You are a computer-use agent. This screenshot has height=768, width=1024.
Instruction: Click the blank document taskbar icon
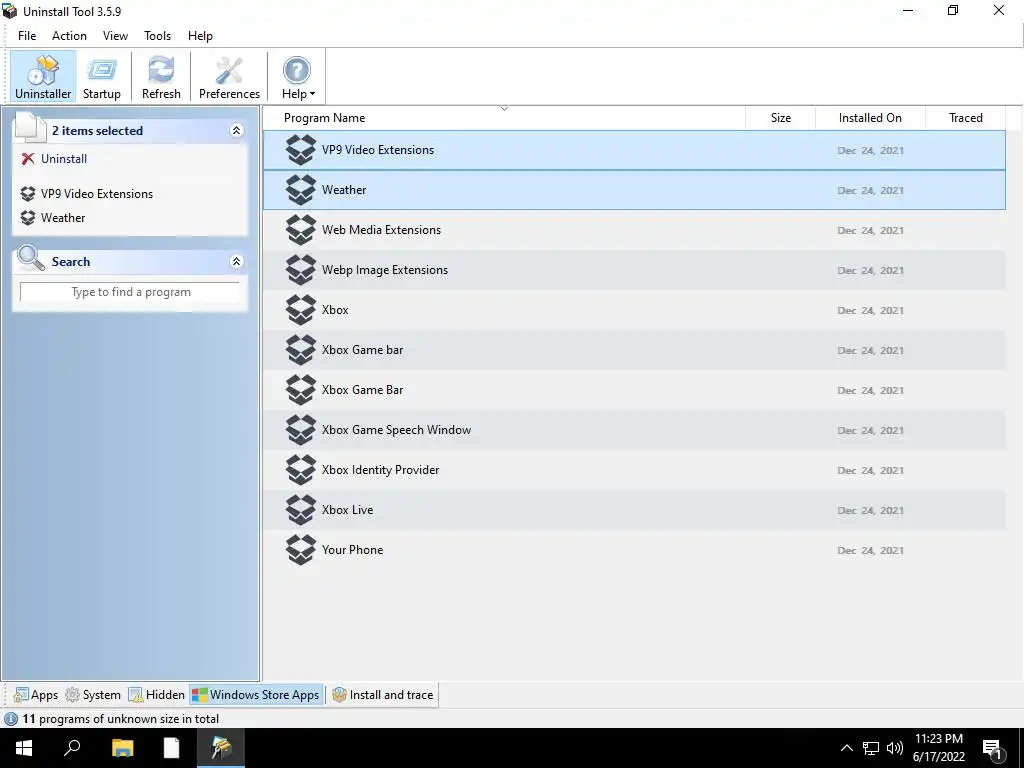coord(172,748)
